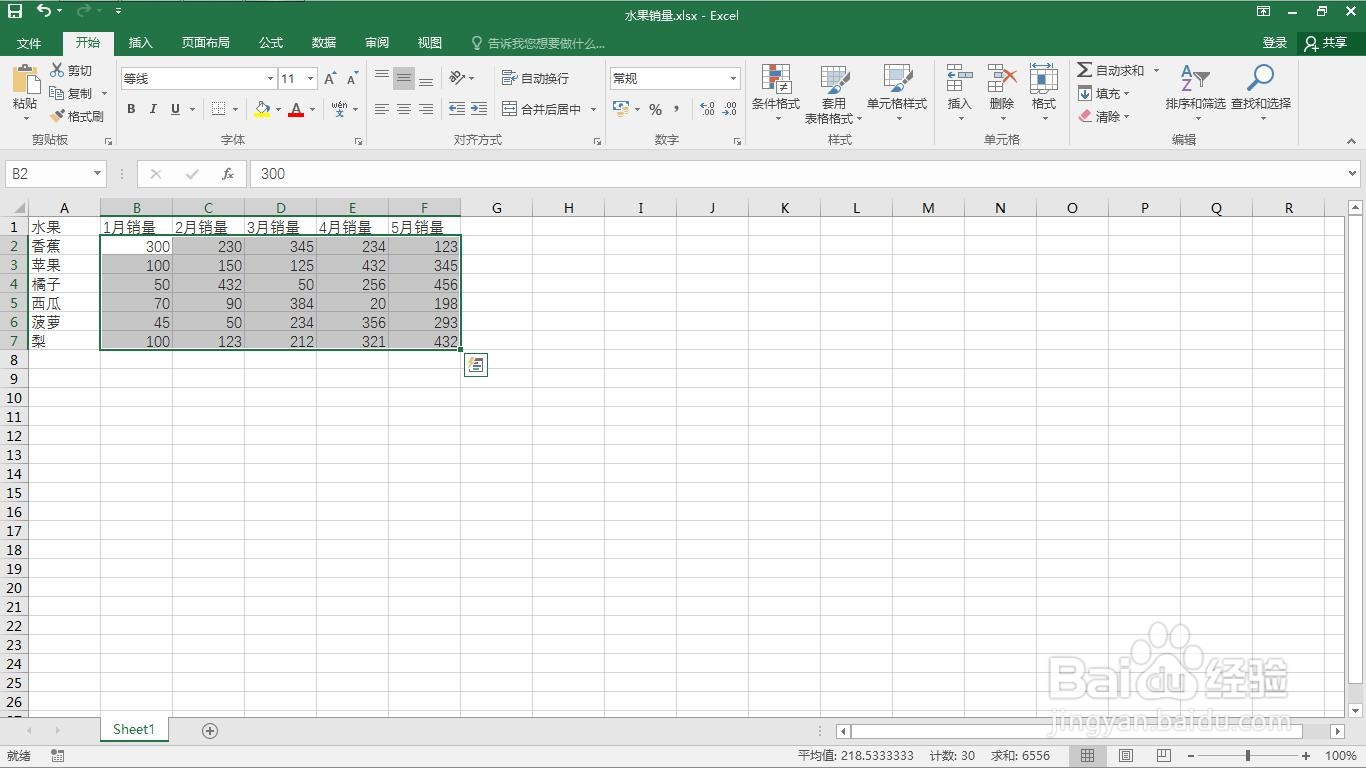
Task: Open the Format as Table icon
Action: pos(834,79)
